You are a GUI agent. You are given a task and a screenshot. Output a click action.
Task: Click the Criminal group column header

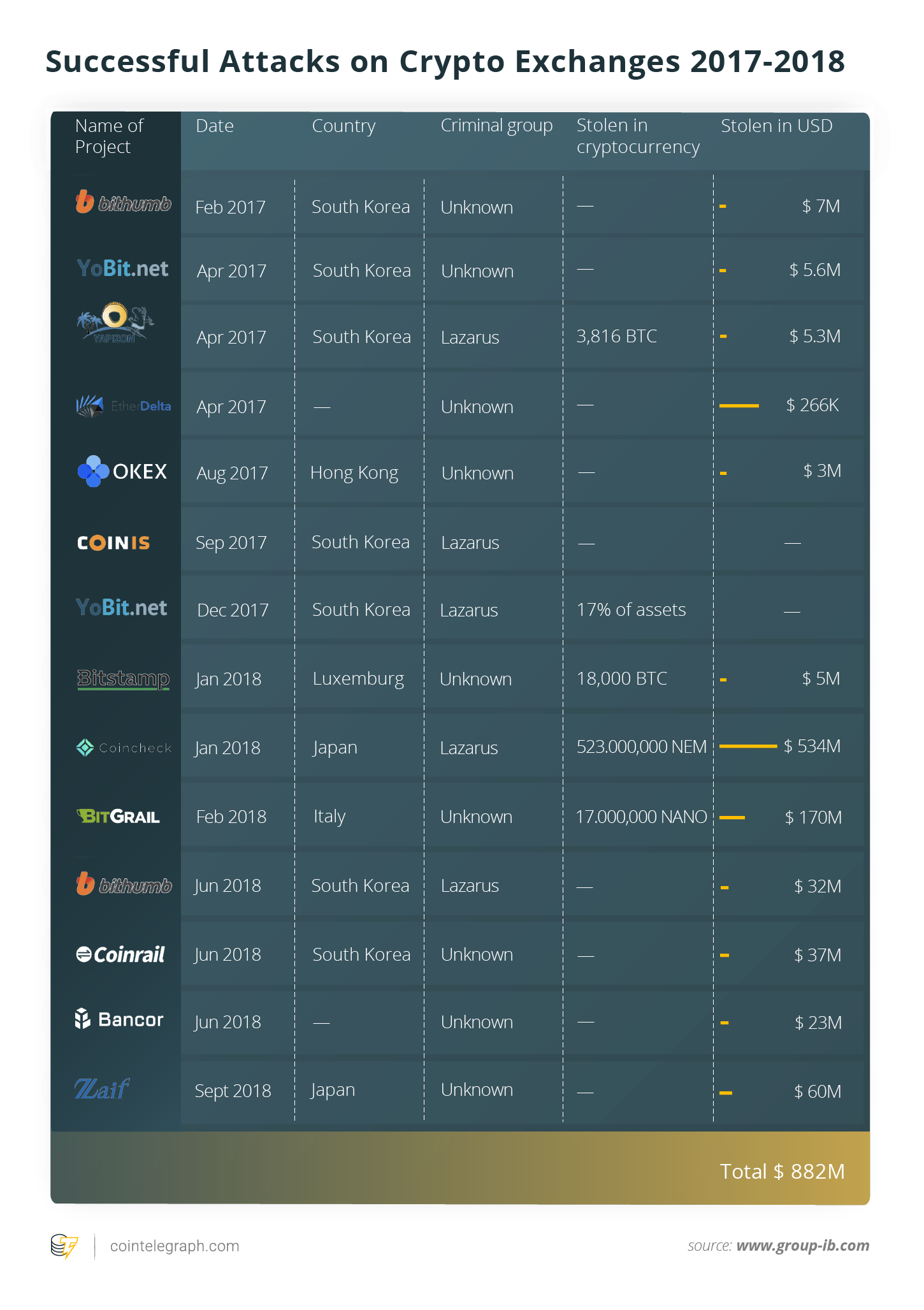(496, 126)
